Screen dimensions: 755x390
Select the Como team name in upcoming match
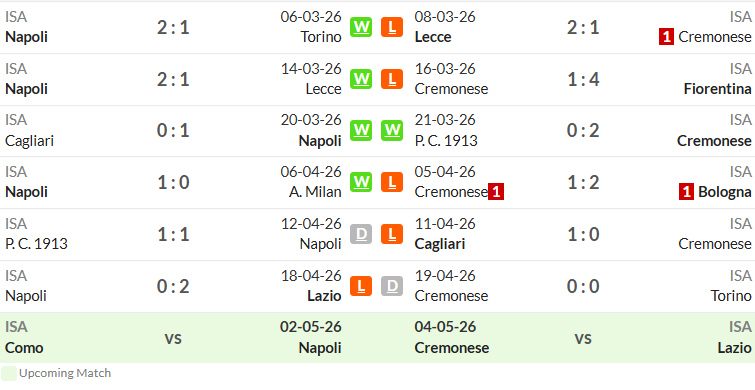click(24, 348)
